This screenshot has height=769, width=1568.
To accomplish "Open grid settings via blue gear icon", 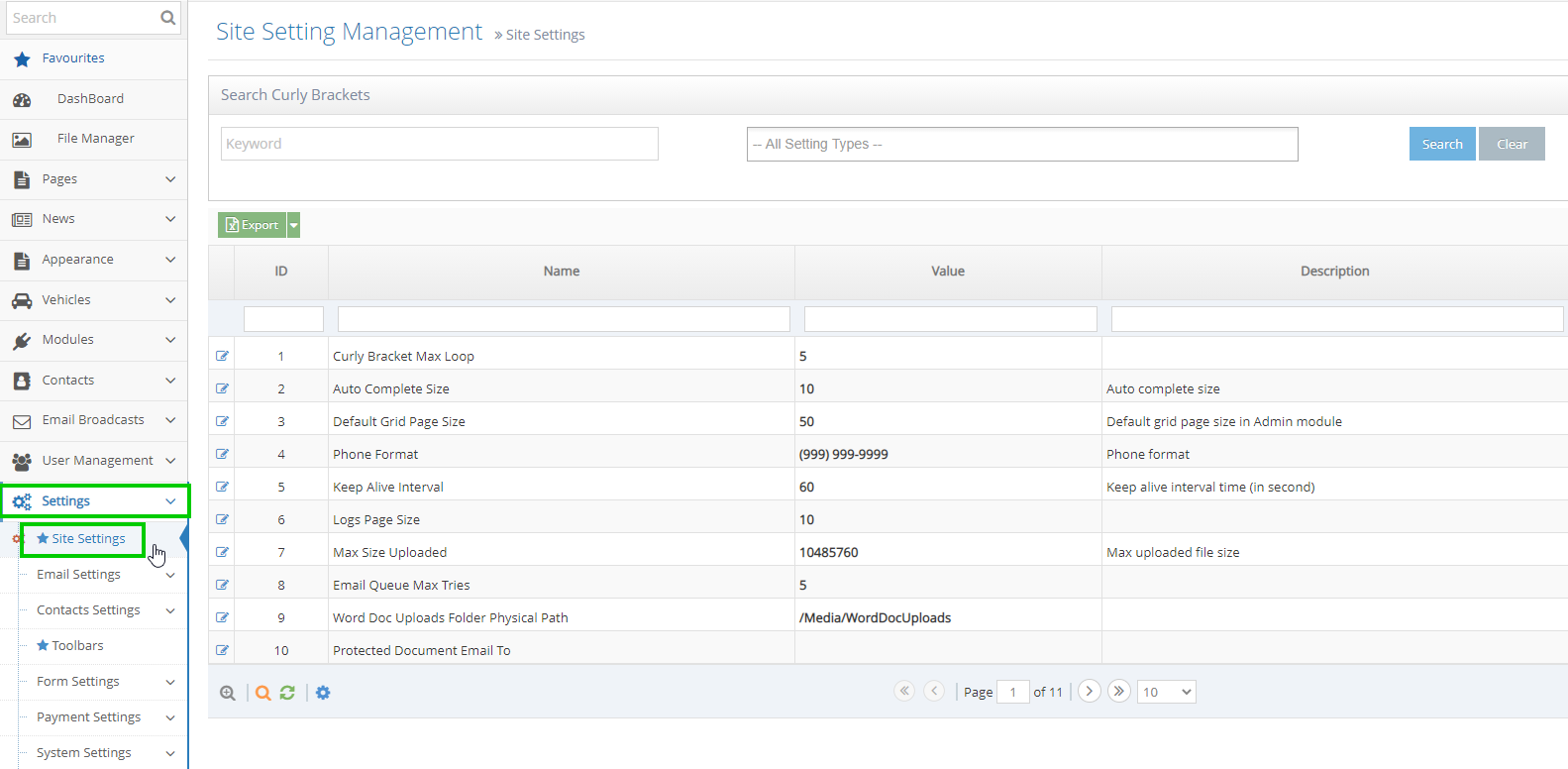I will coord(323,693).
